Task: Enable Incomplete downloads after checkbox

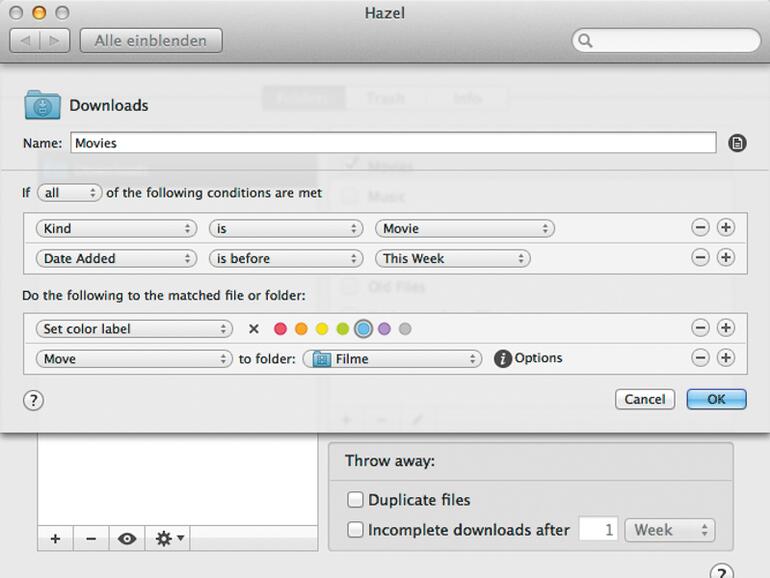Action: pos(355,530)
